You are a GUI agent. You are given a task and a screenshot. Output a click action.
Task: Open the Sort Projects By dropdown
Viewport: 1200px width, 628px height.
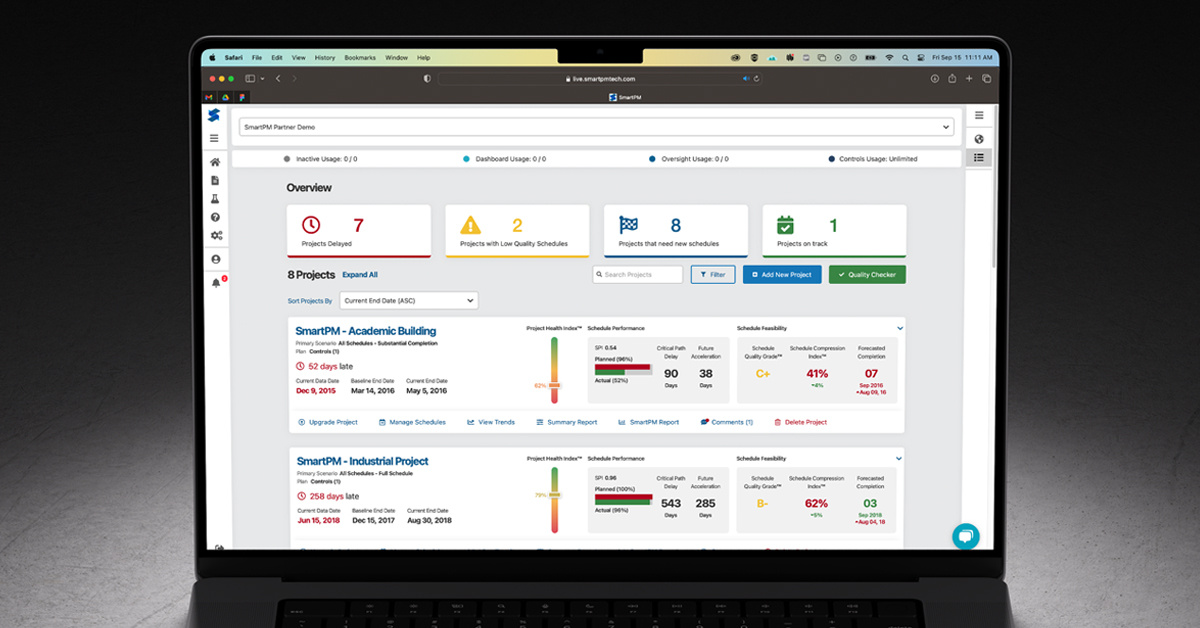(x=408, y=300)
